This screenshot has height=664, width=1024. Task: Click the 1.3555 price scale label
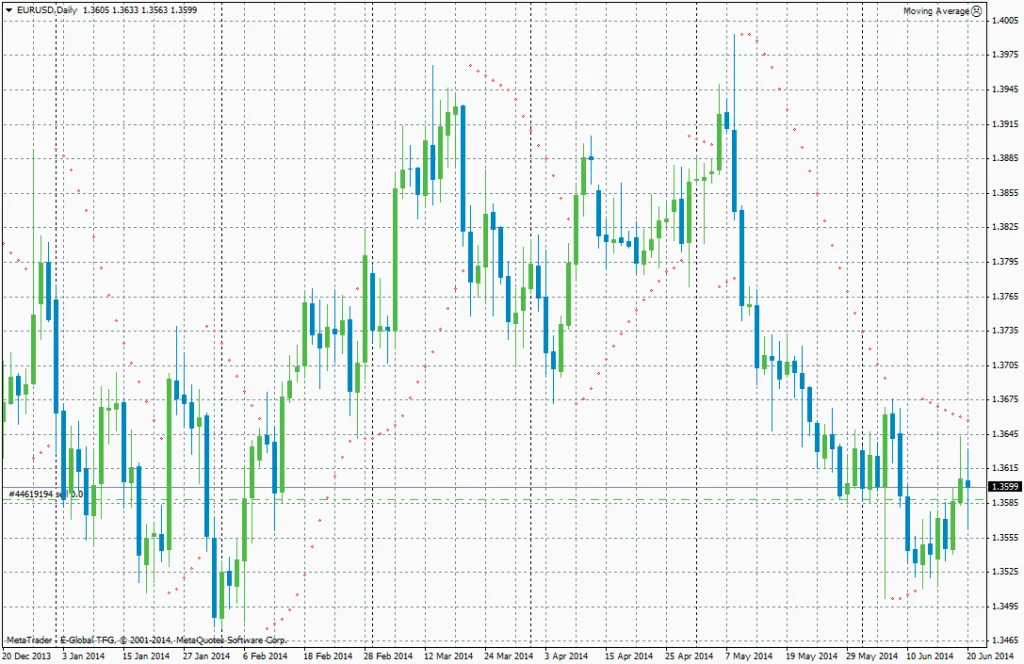click(1005, 538)
